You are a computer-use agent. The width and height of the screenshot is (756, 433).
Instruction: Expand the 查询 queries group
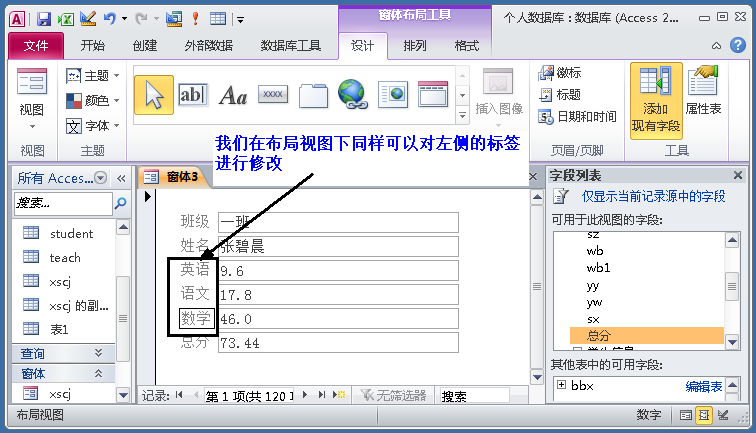pos(63,353)
